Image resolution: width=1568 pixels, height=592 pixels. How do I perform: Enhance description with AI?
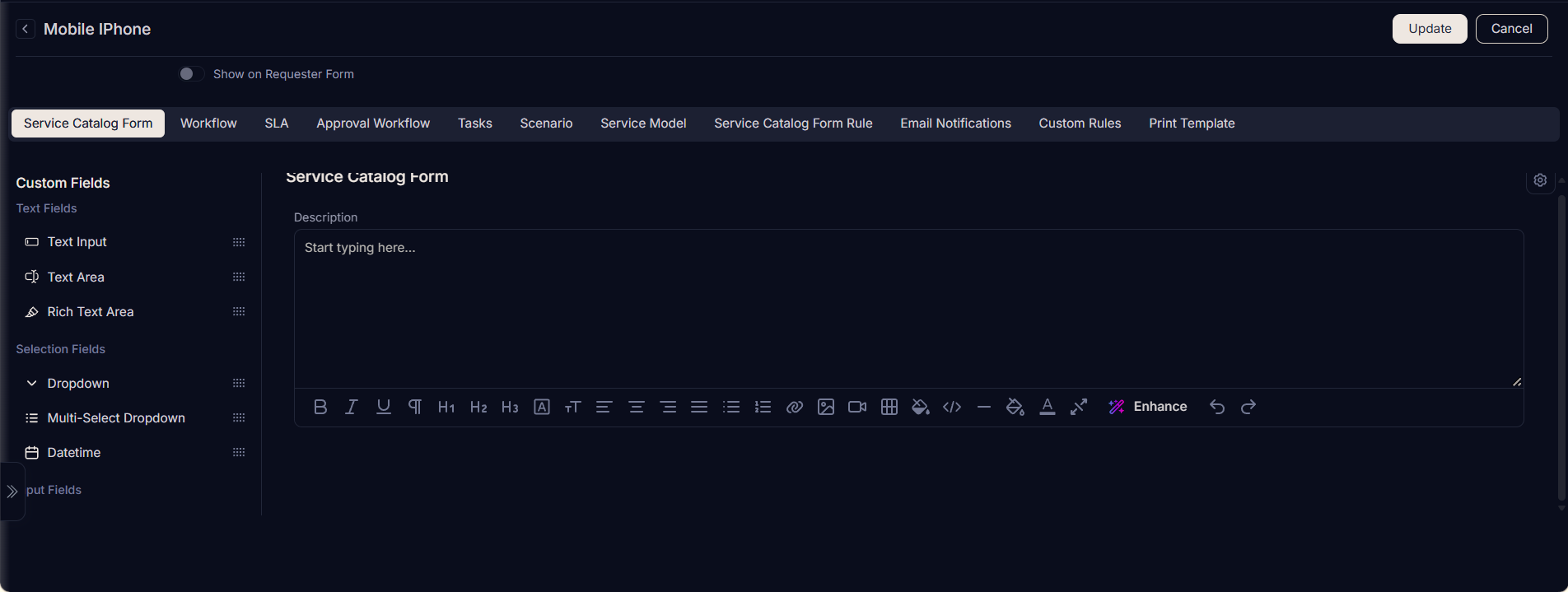[x=1148, y=407]
